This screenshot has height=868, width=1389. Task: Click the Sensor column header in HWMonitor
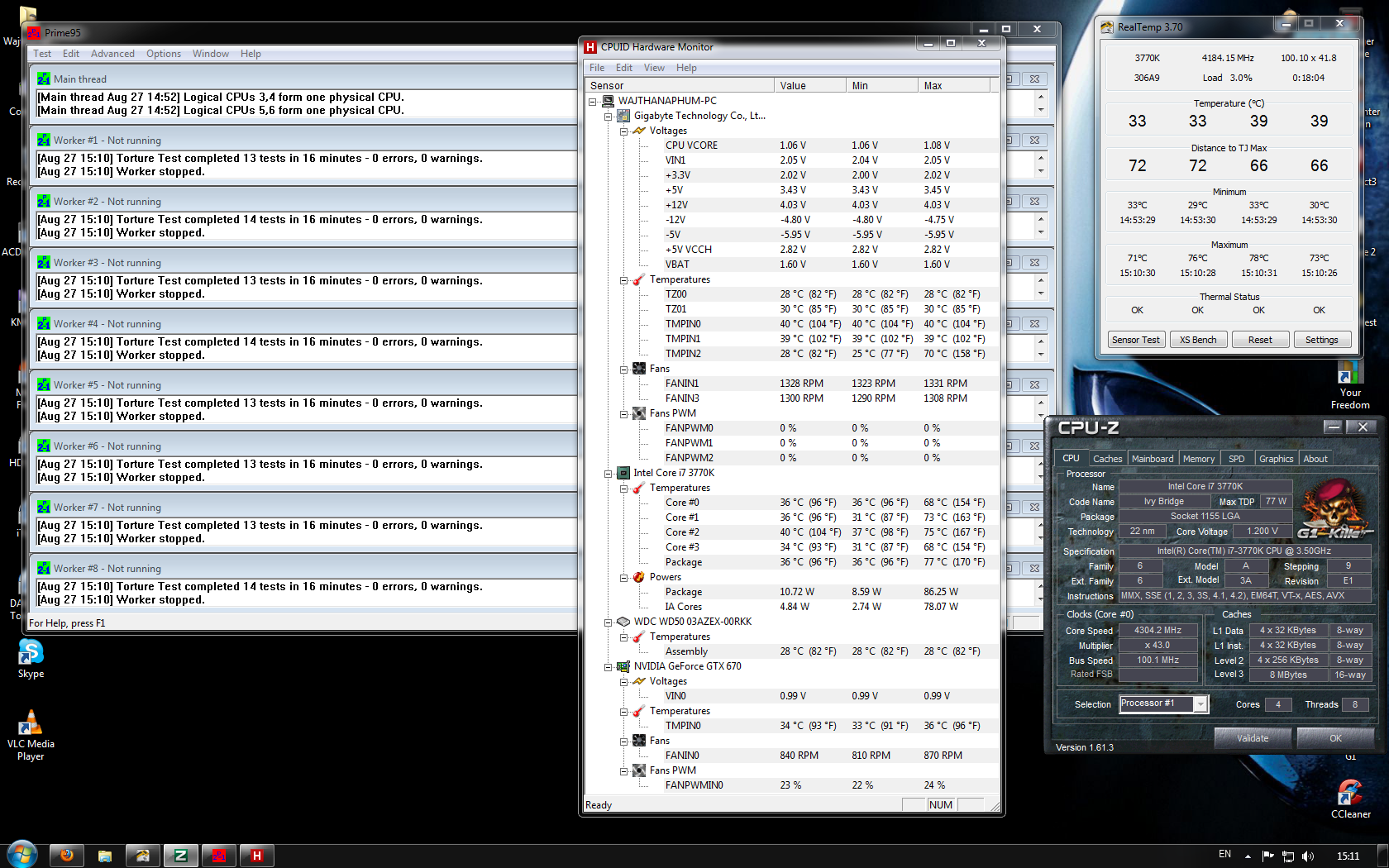[680, 85]
